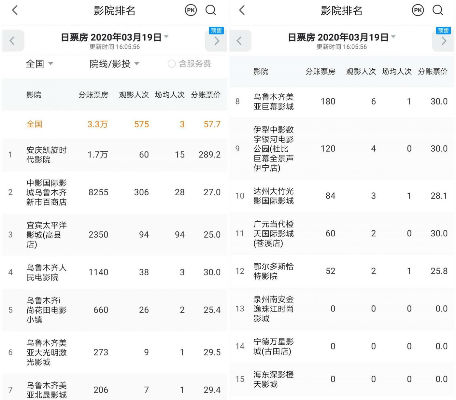Sort by 分账票房 column on left screen
The width and height of the screenshot is (456, 400).
tap(93, 95)
